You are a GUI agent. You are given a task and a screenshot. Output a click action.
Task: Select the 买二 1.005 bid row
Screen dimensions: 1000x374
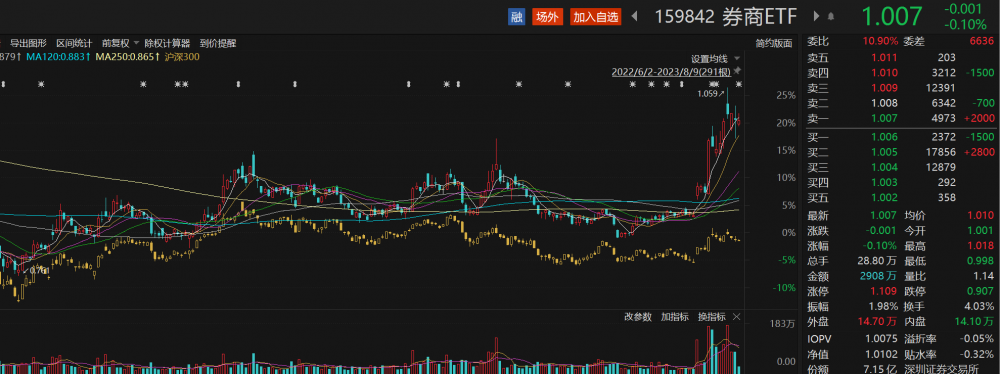[901, 152]
